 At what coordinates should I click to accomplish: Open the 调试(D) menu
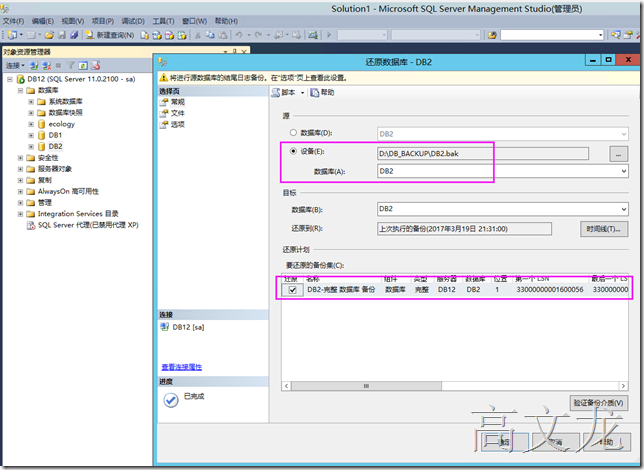[133, 21]
